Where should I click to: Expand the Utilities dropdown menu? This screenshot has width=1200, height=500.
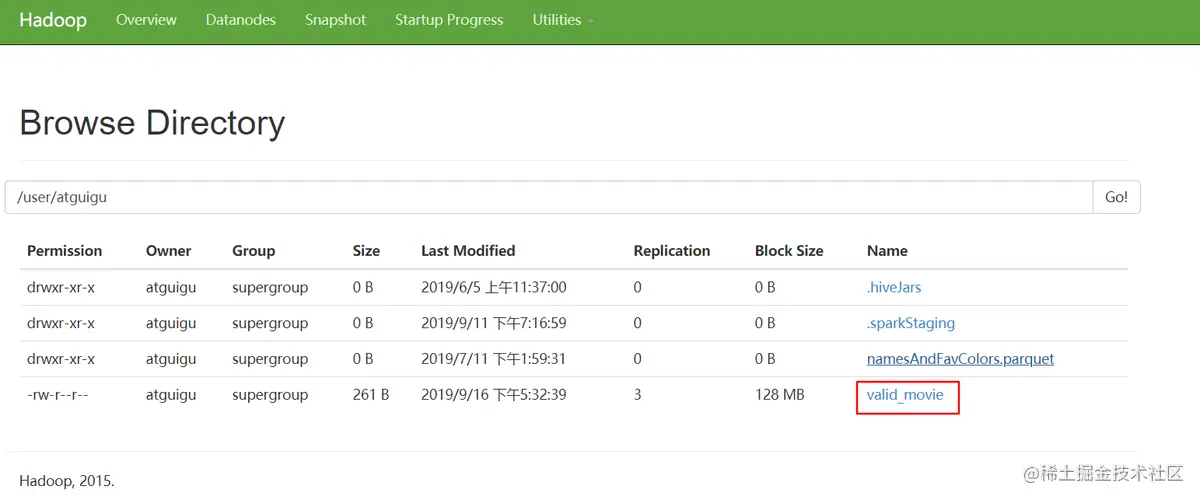pos(563,20)
